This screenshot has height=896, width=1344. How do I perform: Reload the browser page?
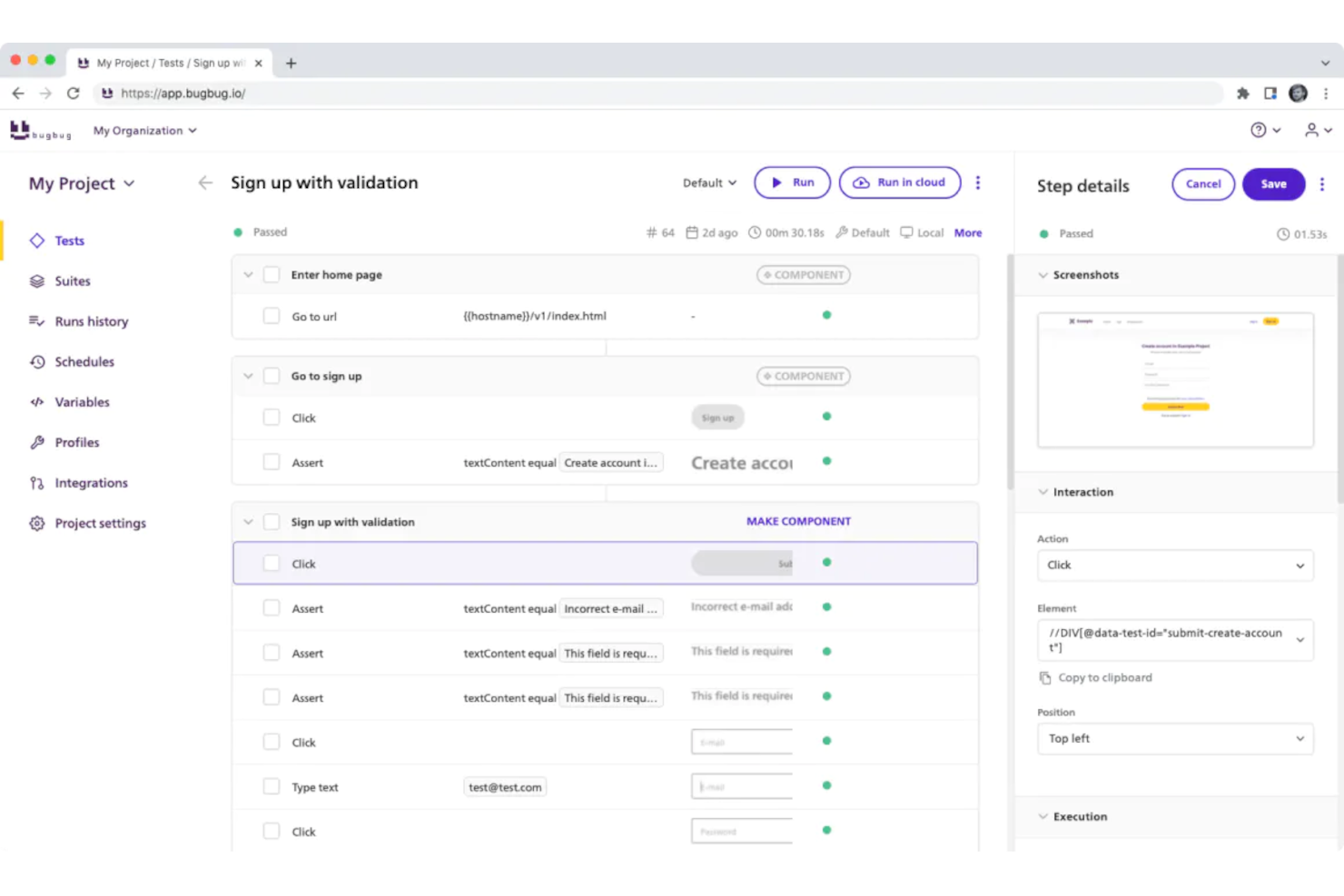click(x=74, y=93)
